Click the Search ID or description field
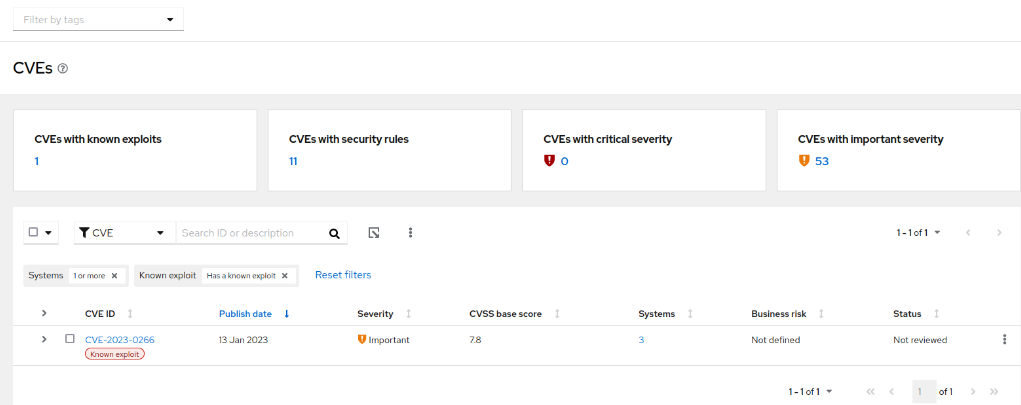 (251, 233)
